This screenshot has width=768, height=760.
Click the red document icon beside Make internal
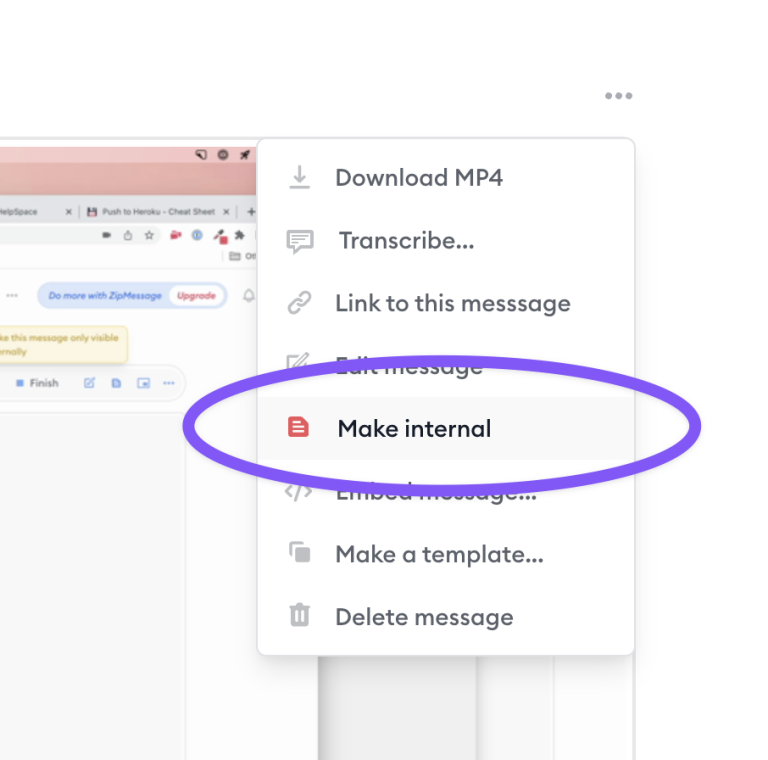tap(298, 427)
